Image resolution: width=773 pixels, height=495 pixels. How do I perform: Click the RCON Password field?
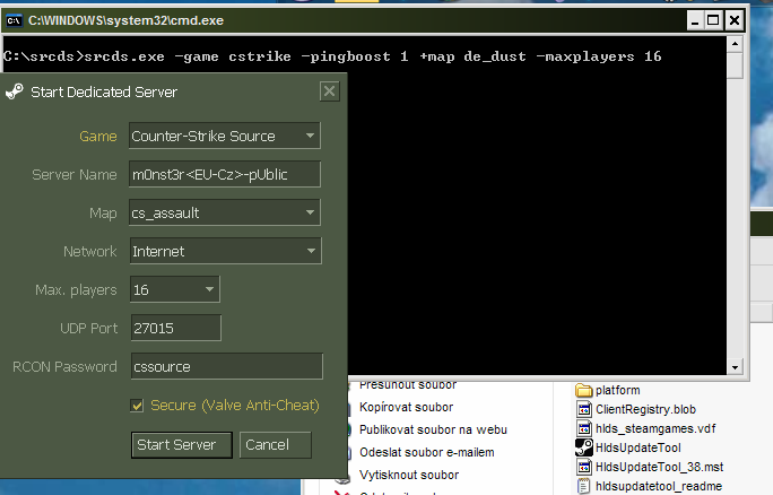(x=226, y=366)
